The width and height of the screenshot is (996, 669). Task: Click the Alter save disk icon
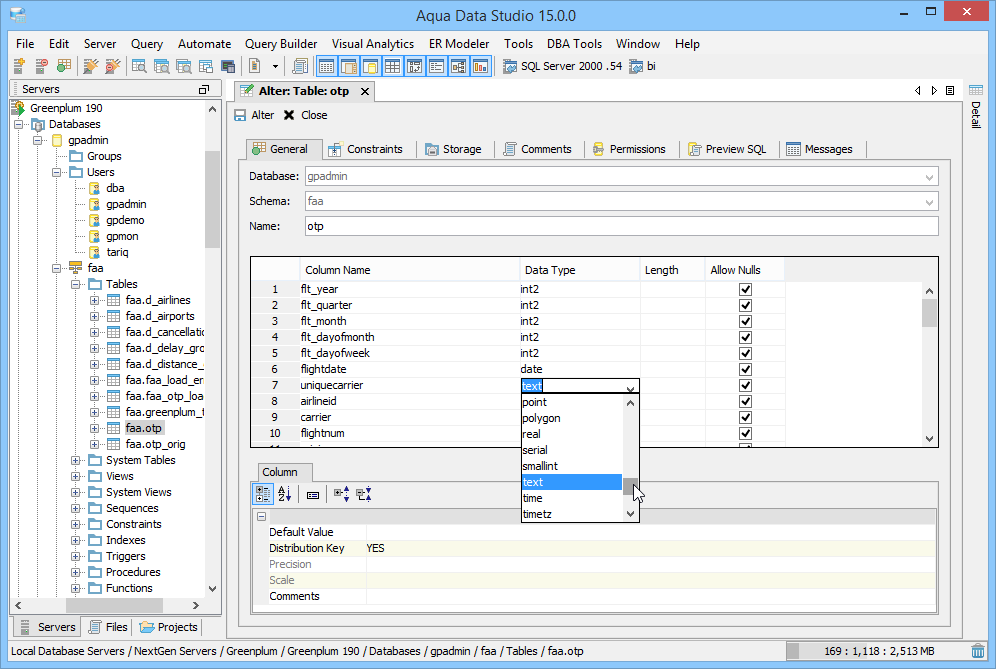point(240,115)
